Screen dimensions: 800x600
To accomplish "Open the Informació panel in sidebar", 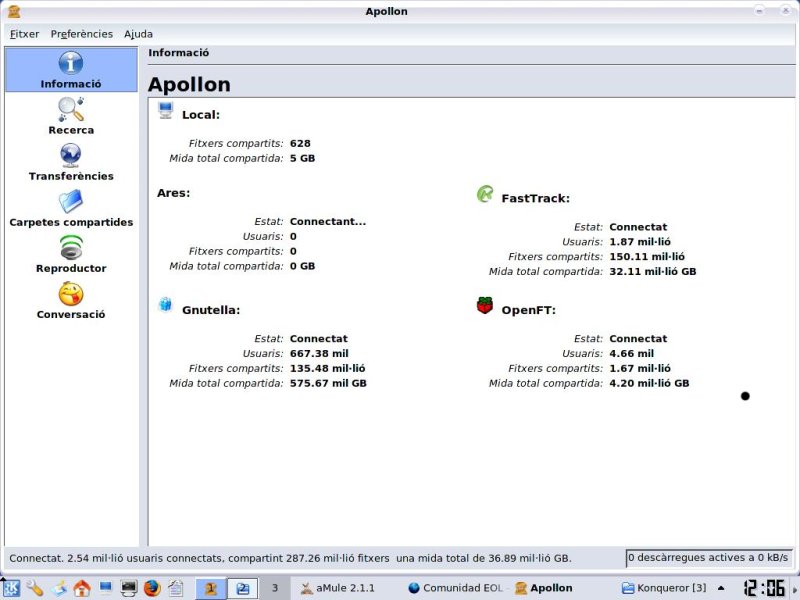I will (x=71, y=70).
